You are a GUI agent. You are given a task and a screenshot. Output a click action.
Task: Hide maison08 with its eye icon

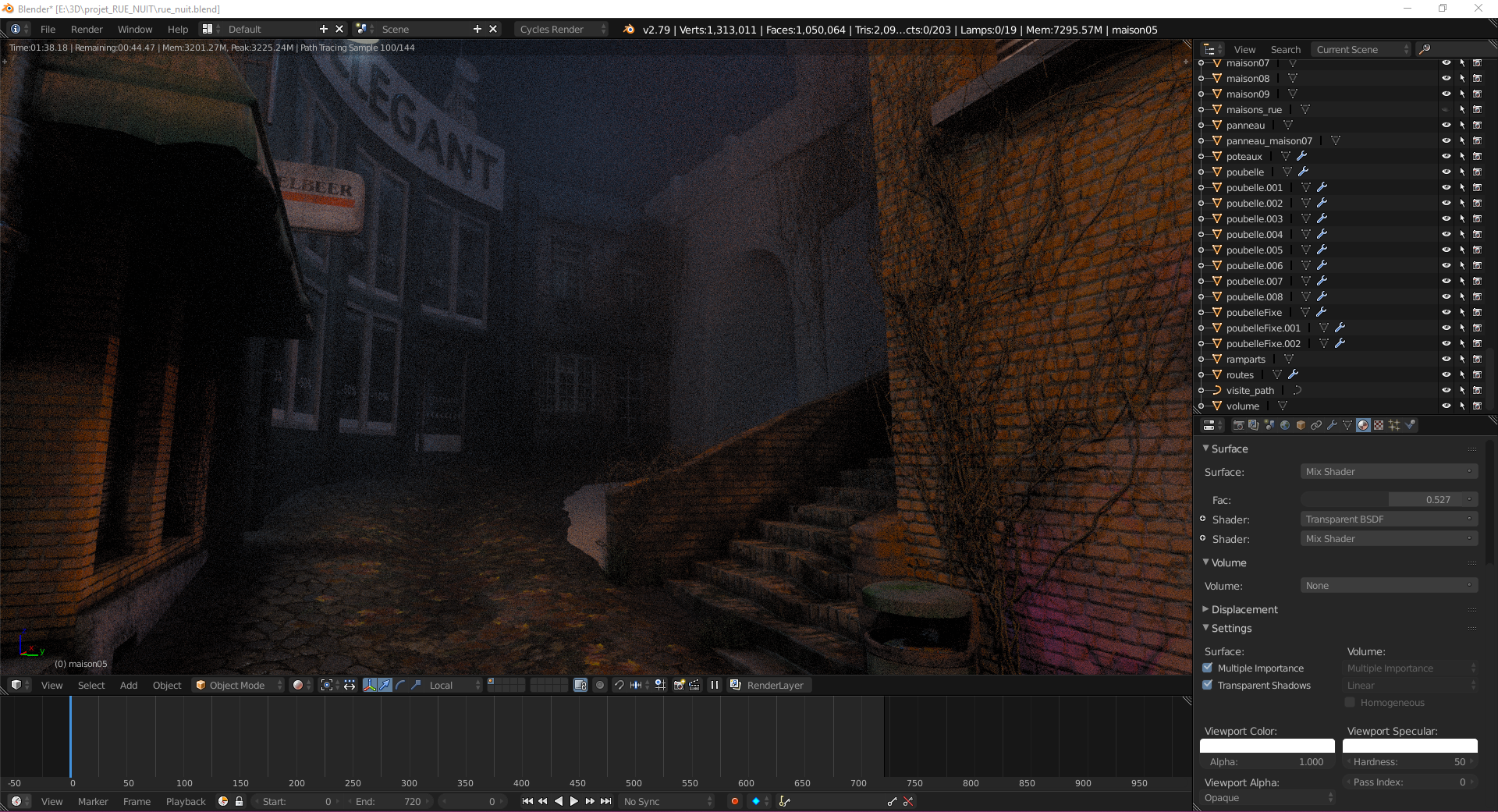1446,78
